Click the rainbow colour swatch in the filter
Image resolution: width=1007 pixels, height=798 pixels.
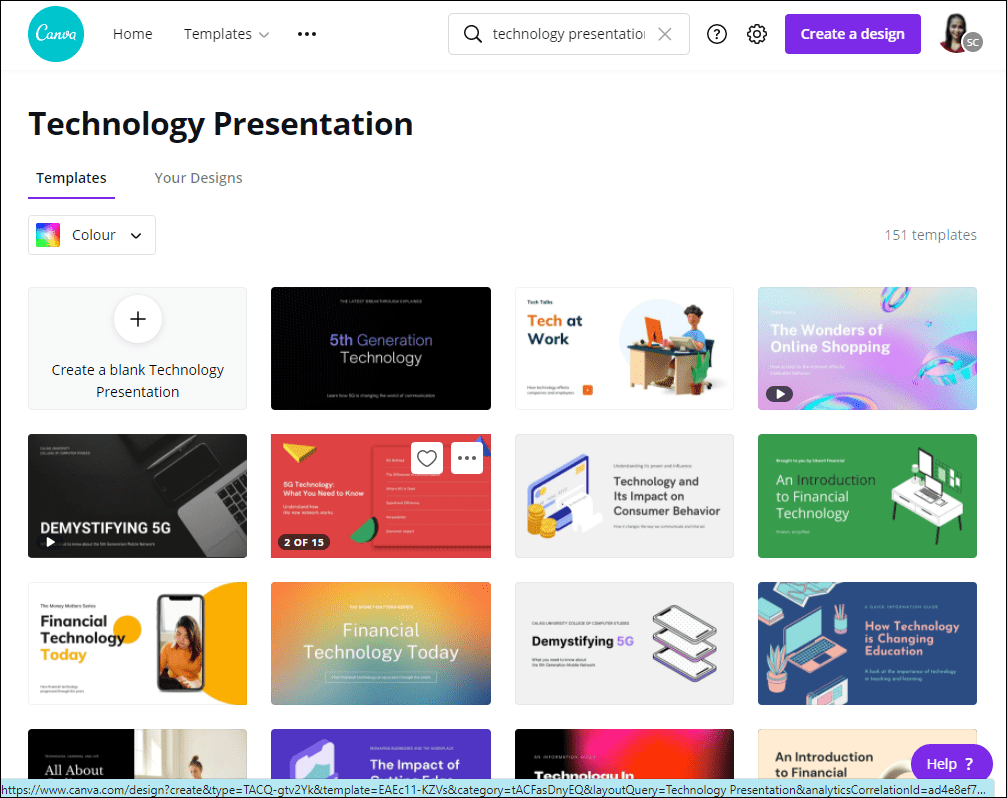click(x=47, y=235)
